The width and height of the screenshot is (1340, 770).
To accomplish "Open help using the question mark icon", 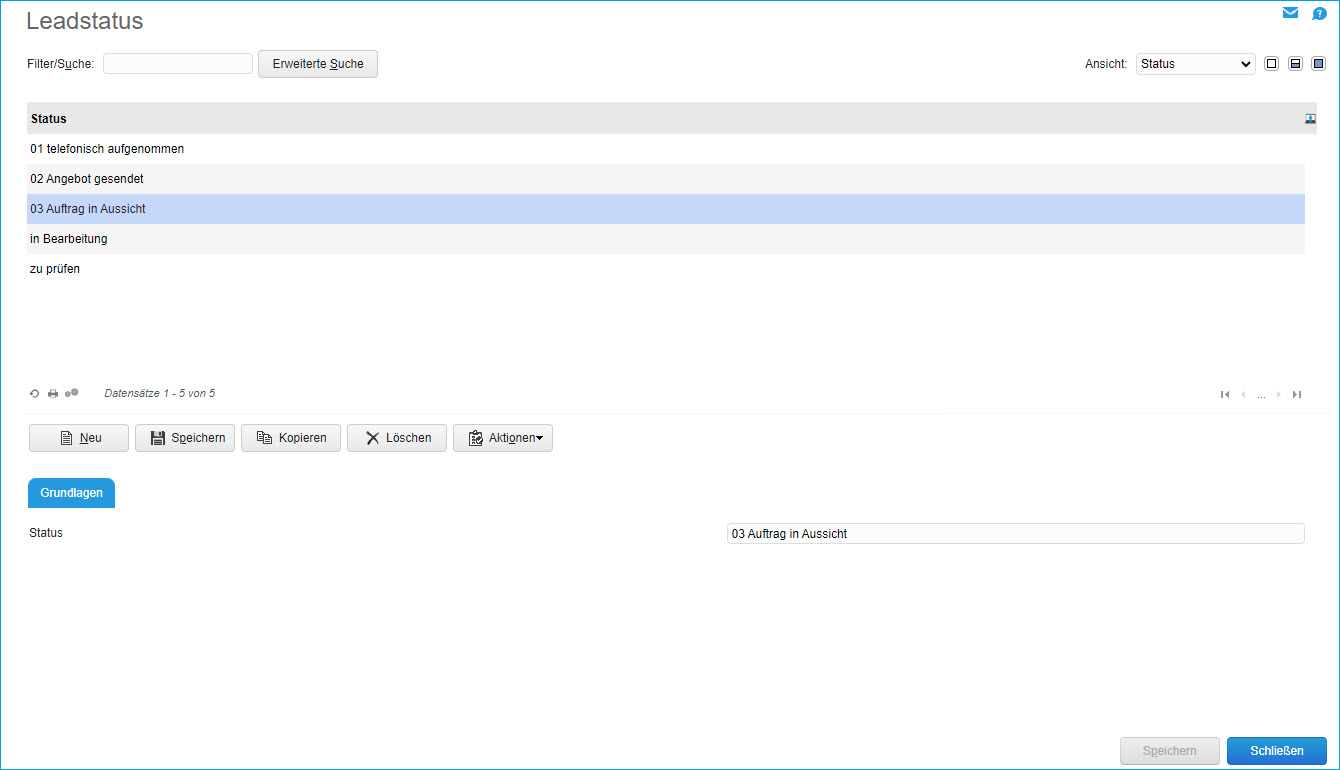I will pos(1319,13).
